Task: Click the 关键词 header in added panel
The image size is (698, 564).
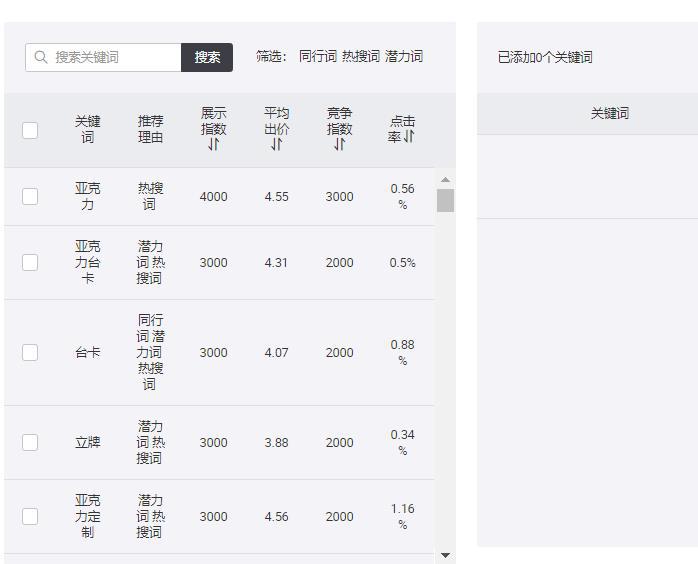Action: (x=609, y=114)
